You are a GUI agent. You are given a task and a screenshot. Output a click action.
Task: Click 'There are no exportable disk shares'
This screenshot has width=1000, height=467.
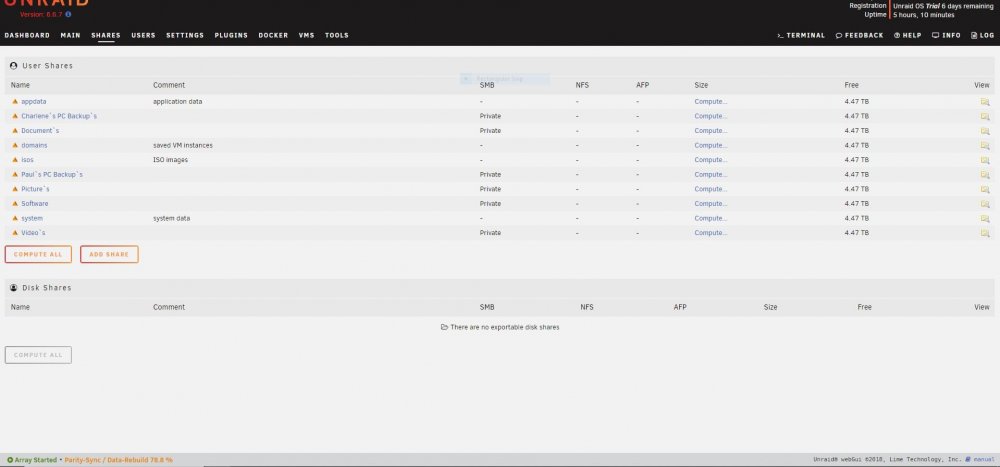(x=500, y=327)
